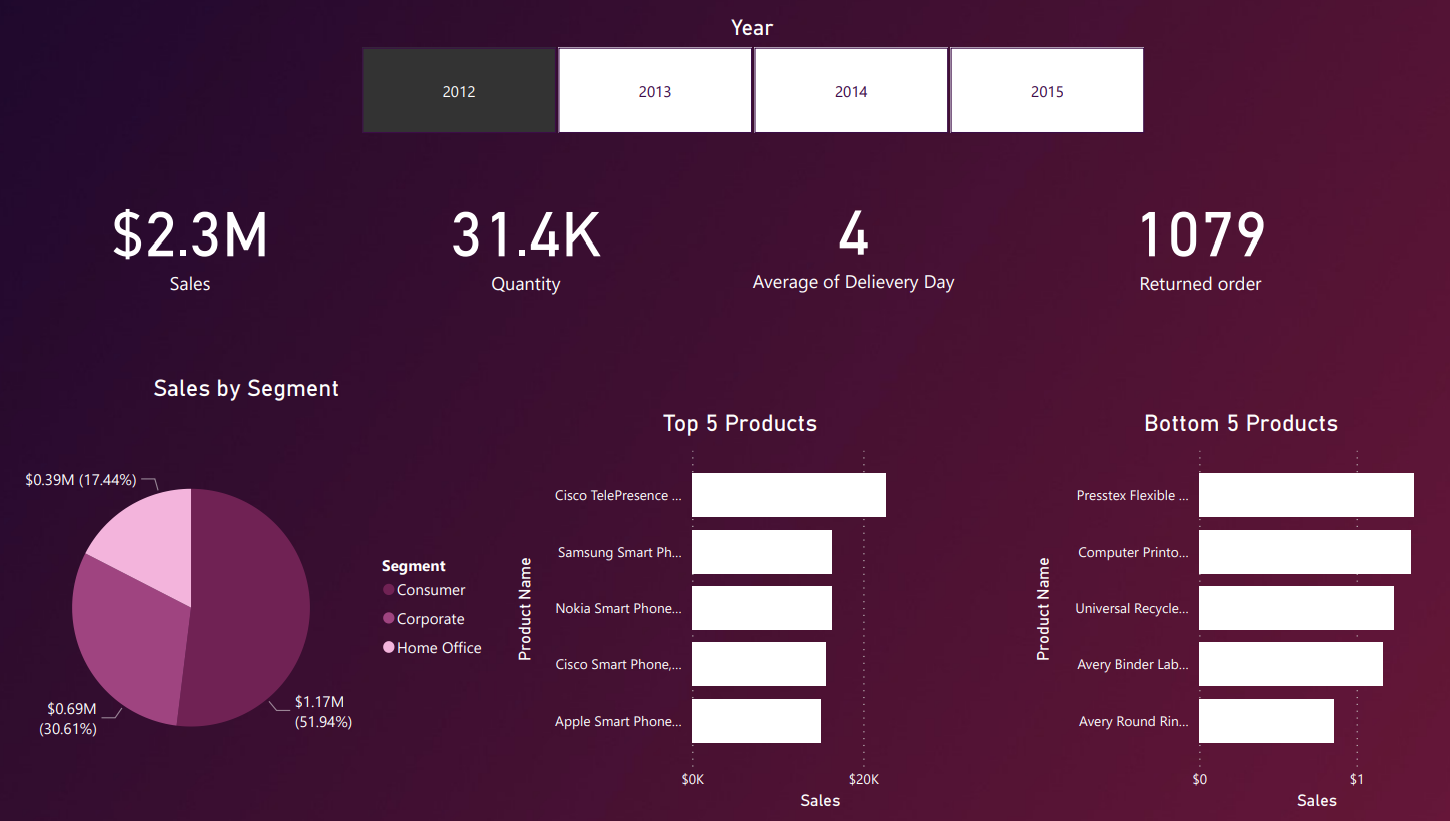1450x821 pixels.
Task: Click the Consumer legend color dot
Action: click(388, 590)
